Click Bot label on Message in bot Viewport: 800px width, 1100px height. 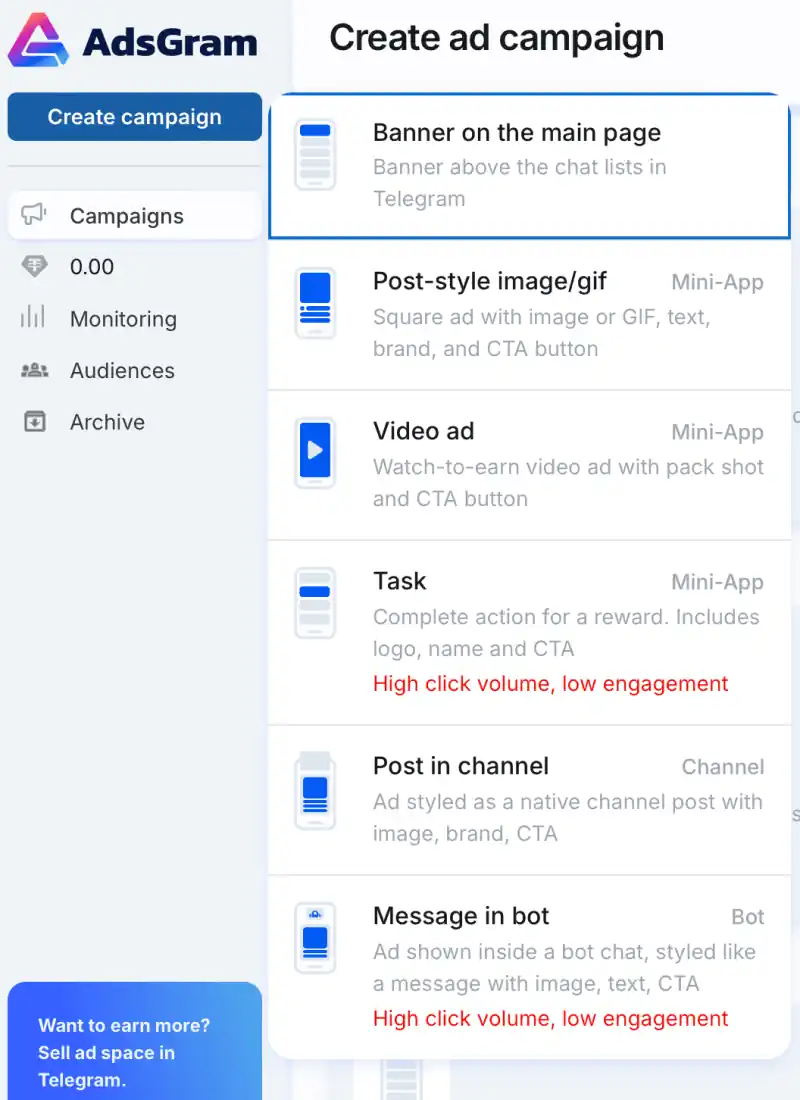747,917
